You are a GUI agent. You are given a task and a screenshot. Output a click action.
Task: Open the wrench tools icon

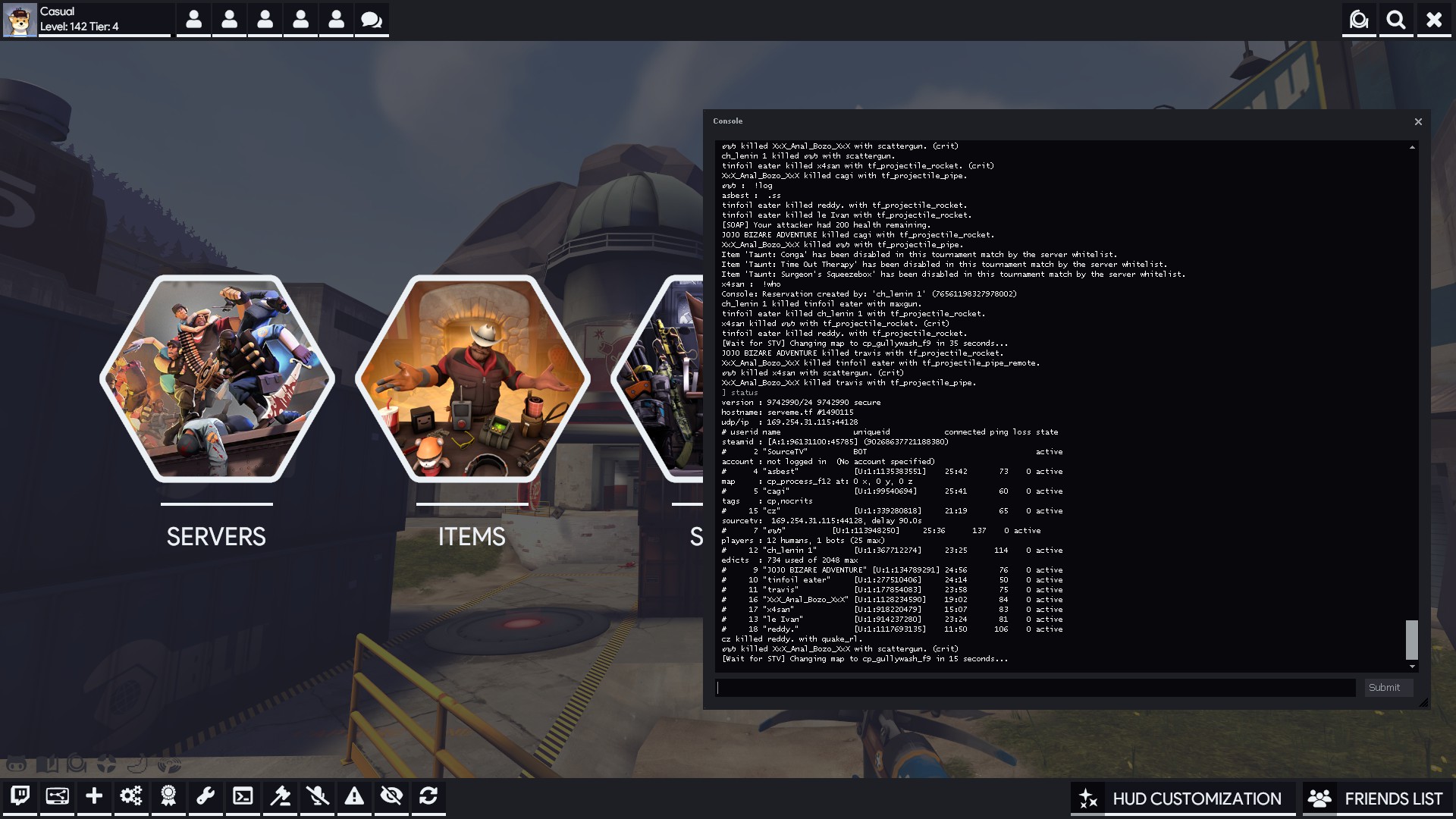pos(206,795)
